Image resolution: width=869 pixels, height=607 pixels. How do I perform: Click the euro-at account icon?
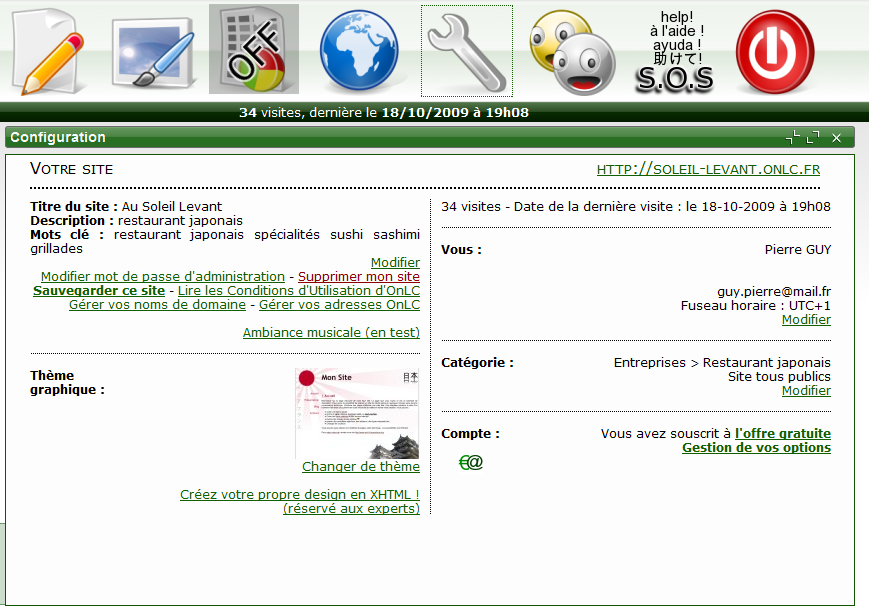[x=471, y=462]
